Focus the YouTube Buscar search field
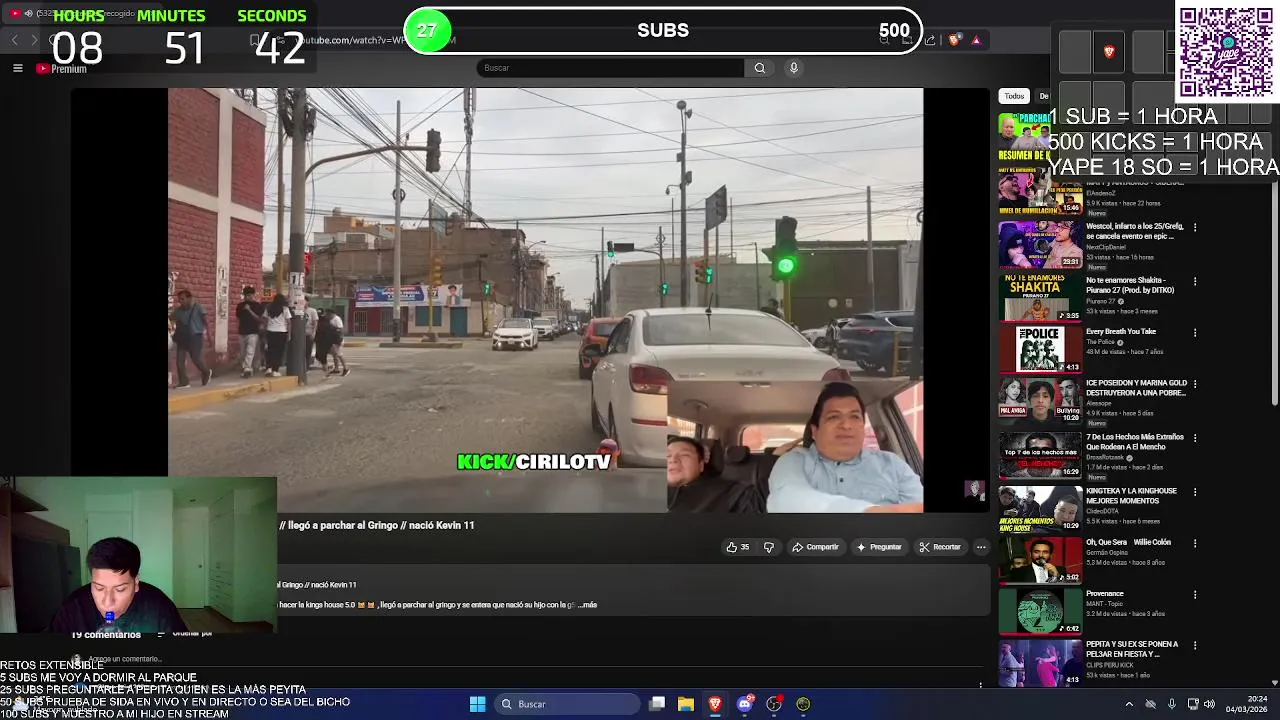This screenshot has height=720, width=1280. click(610, 68)
